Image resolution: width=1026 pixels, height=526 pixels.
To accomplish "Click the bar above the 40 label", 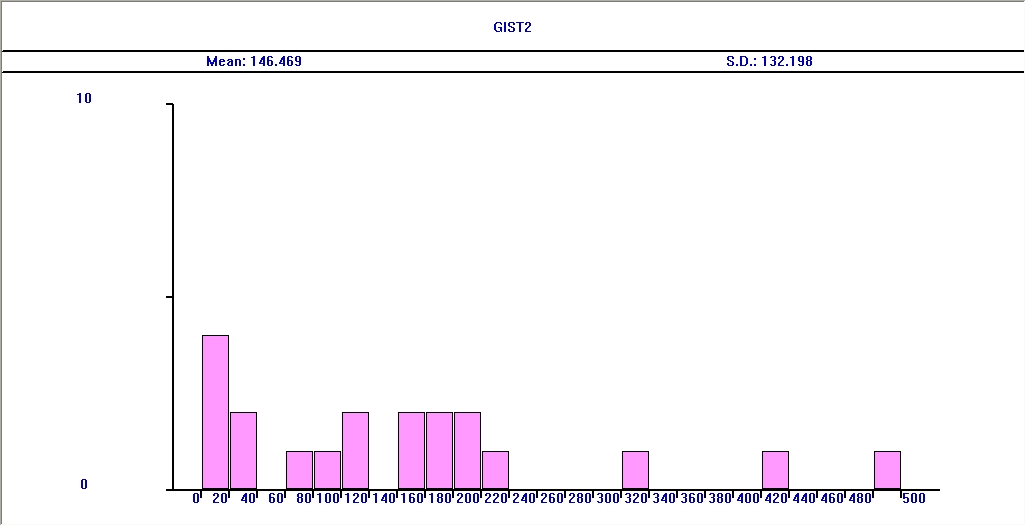I will tap(244, 450).
